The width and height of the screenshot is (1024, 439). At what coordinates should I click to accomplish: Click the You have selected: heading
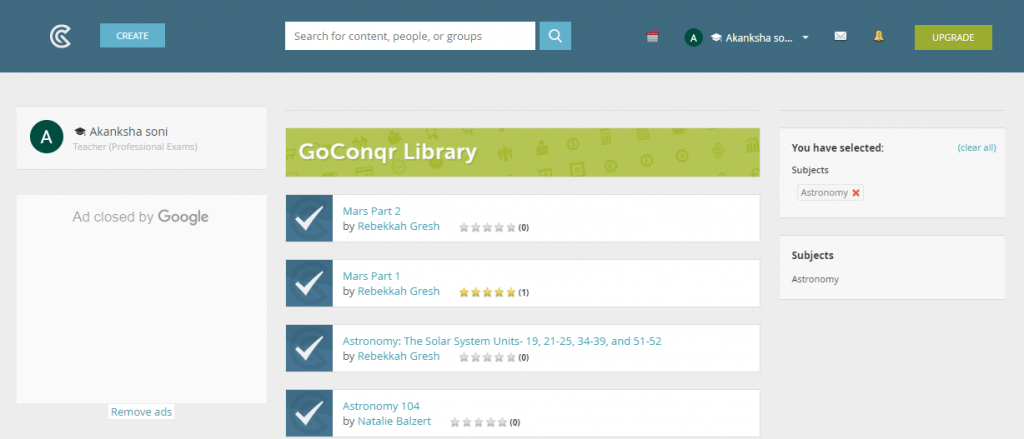(837, 148)
